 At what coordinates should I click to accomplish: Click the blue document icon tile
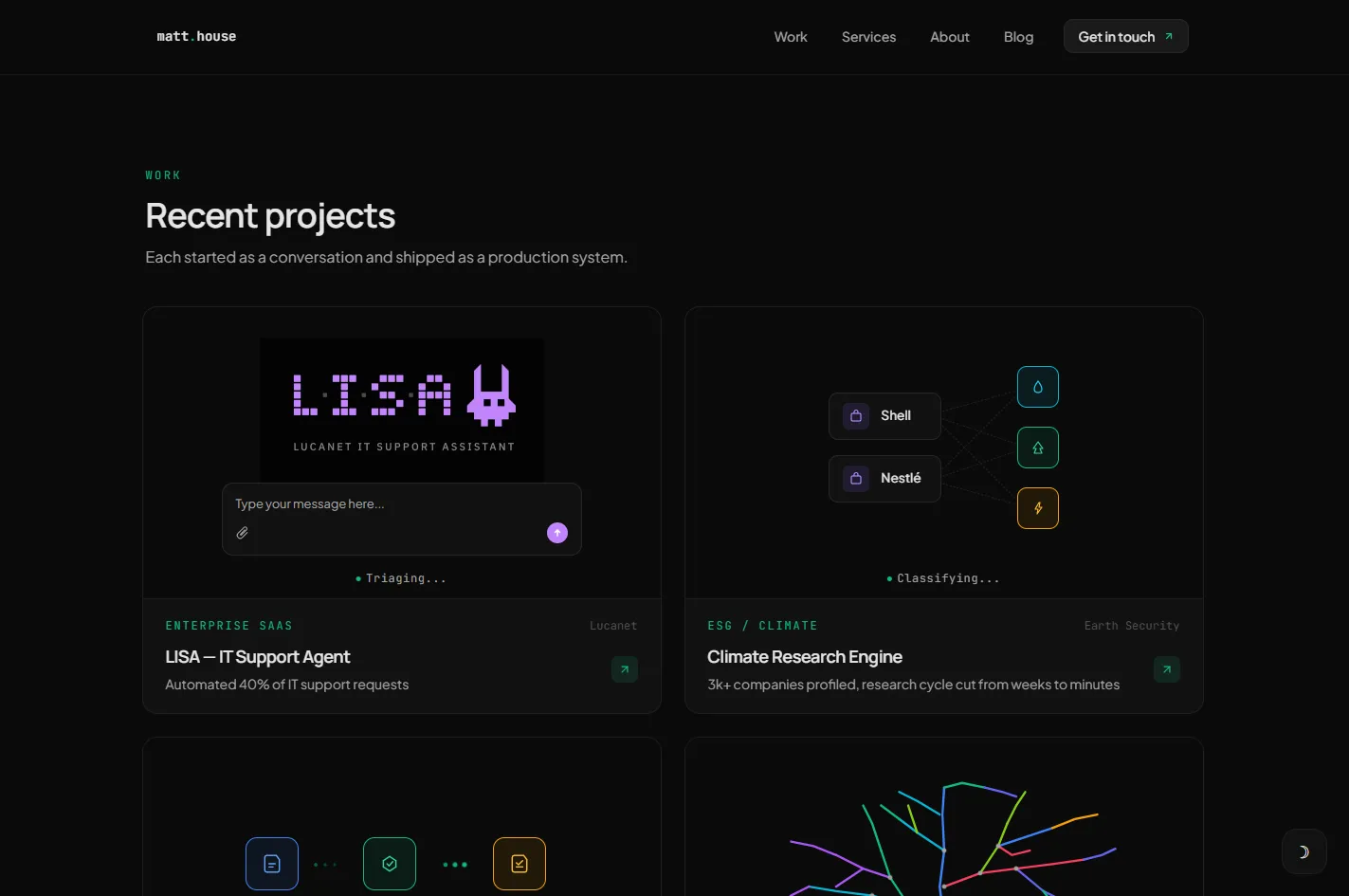(x=272, y=864)
